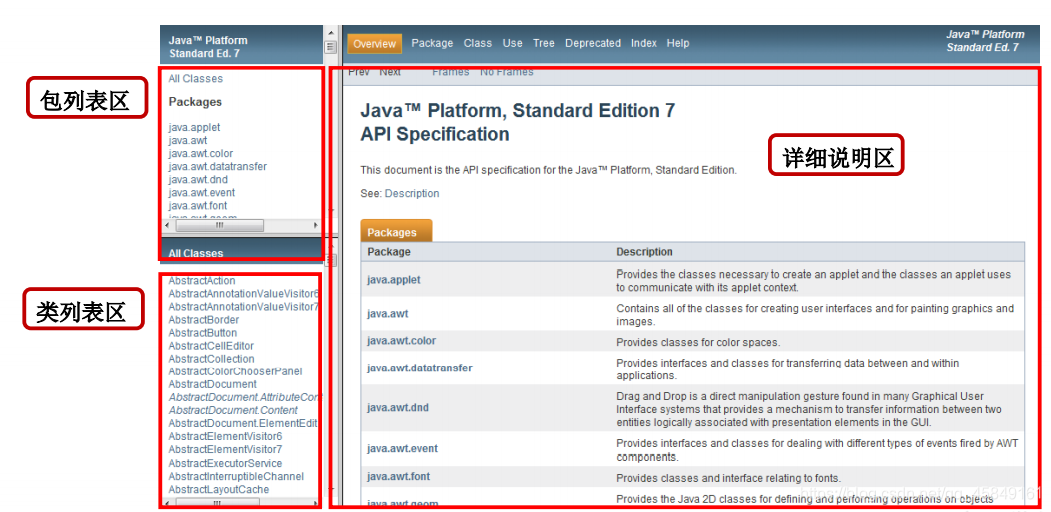Open java.awt in the left packages list
This screenshot has width=1051, height=512.
188,141
